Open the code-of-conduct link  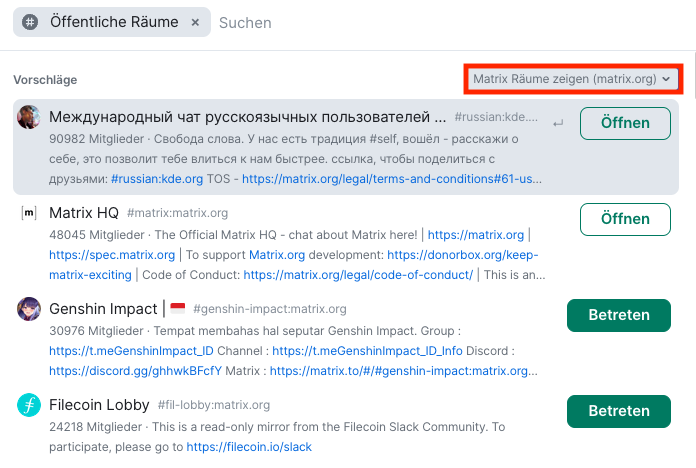tap(358, 274)
